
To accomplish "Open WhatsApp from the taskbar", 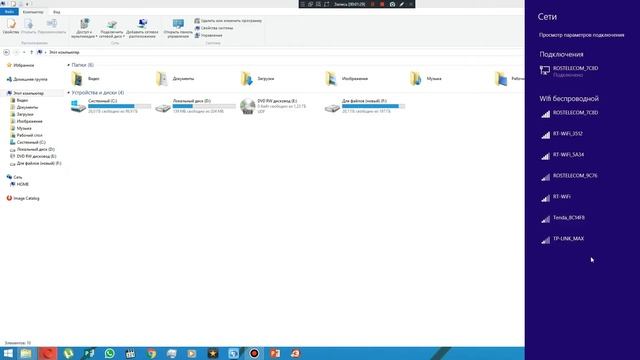I will coord(109,353).
